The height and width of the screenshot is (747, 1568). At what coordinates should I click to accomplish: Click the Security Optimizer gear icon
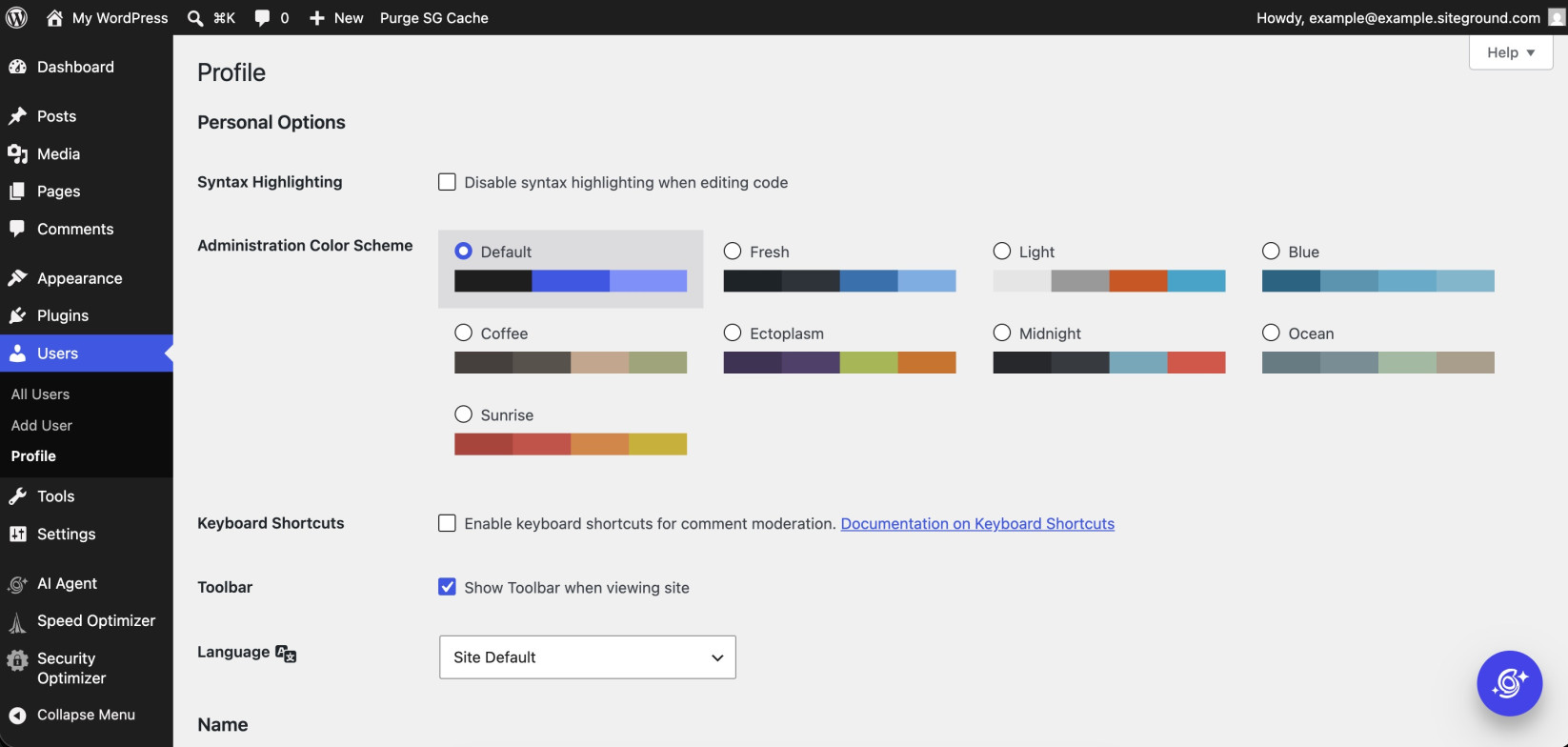point(17,660)
